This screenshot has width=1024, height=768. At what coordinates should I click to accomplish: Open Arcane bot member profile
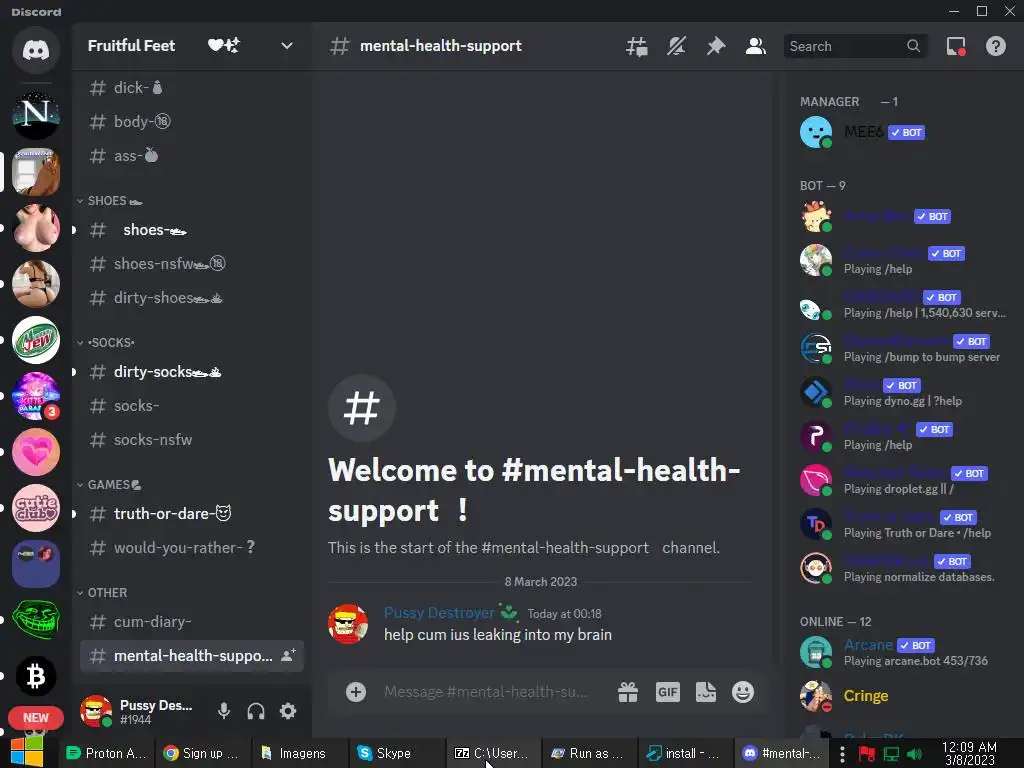pos(903,652)
